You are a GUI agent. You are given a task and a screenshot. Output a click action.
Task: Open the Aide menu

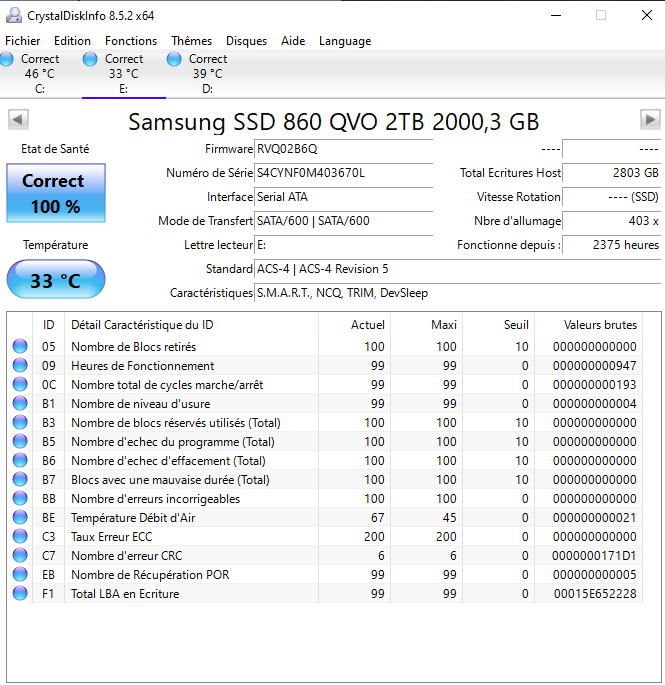(x=293, y=41)
